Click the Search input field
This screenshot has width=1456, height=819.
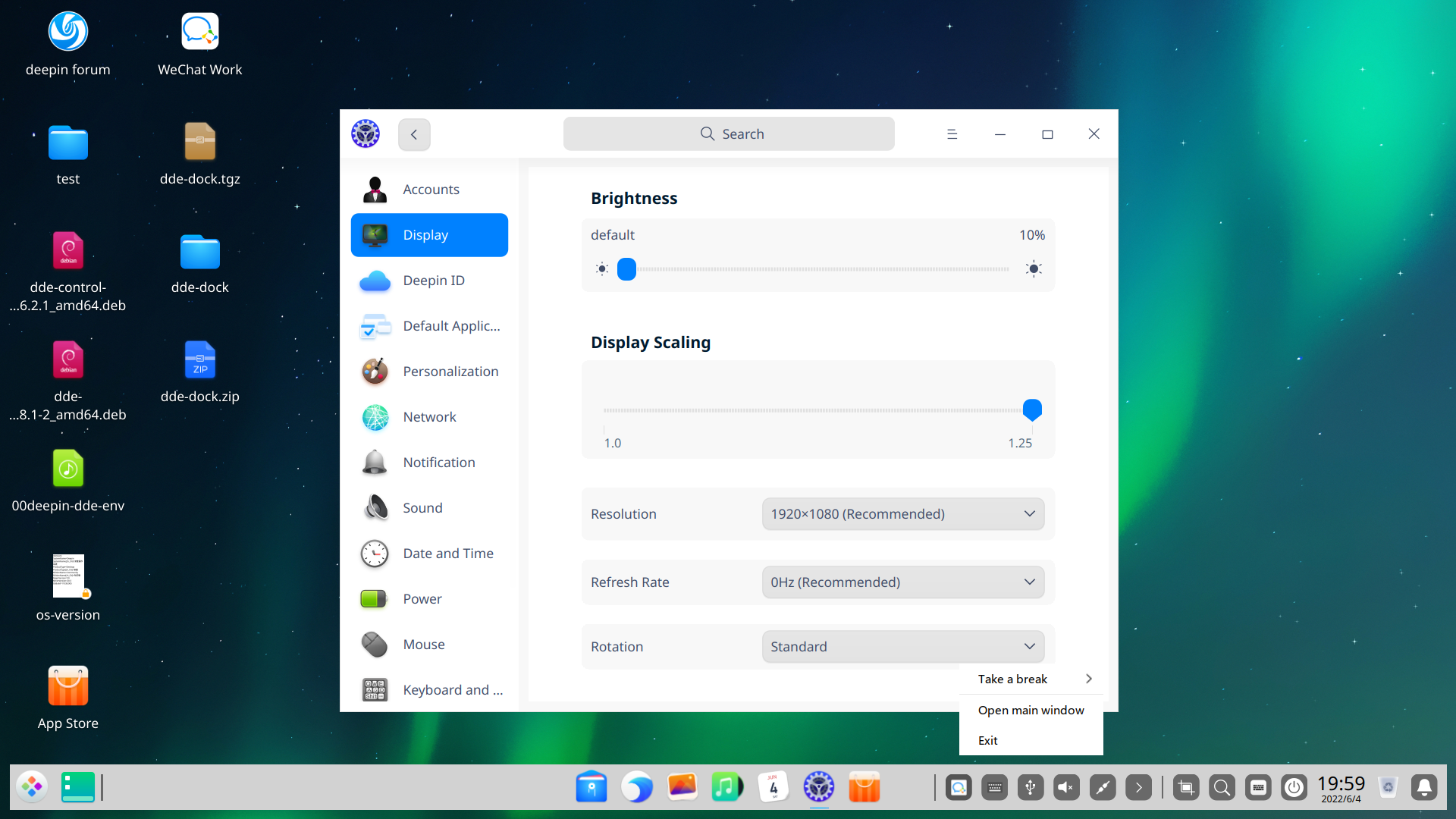pyautogui.click(x=728, y=133)
